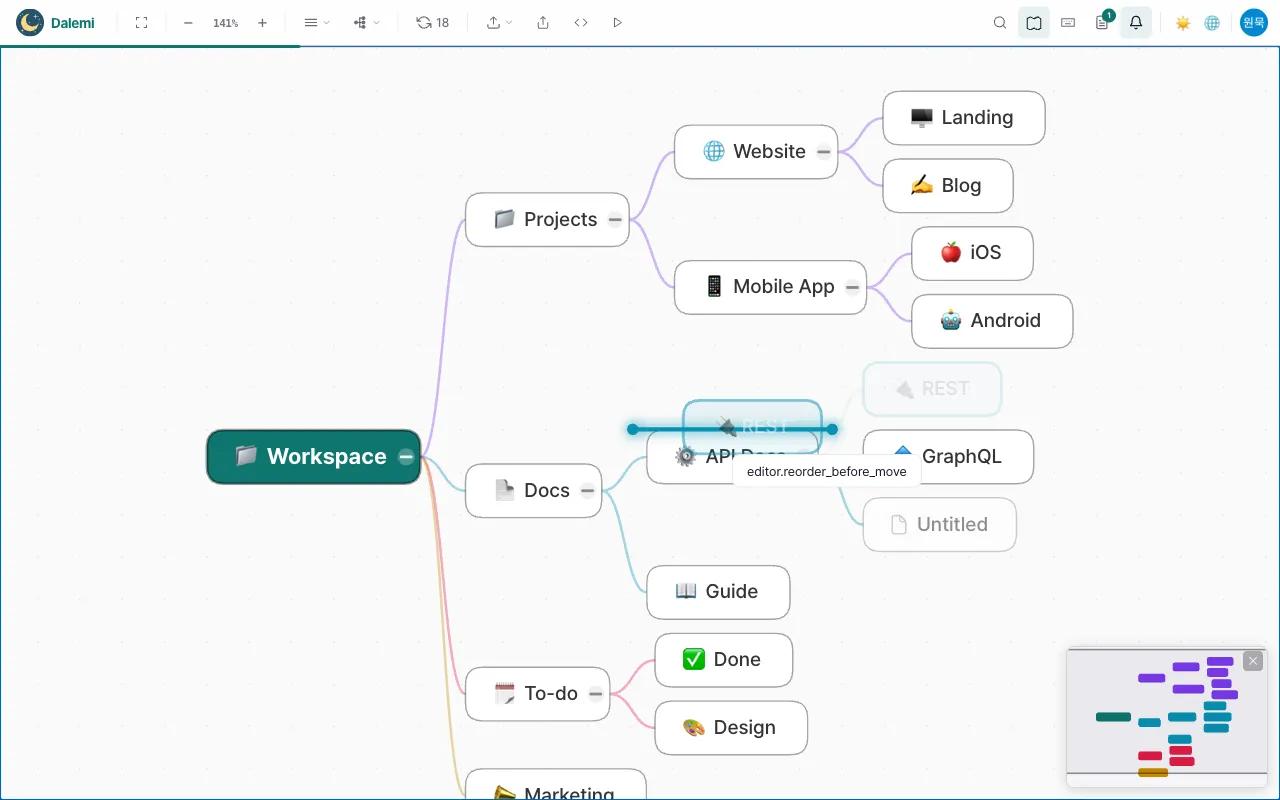This screenshot has height=800, width=1280.
Task: Open the tree layout dropdown
Action: coord(366,22)
